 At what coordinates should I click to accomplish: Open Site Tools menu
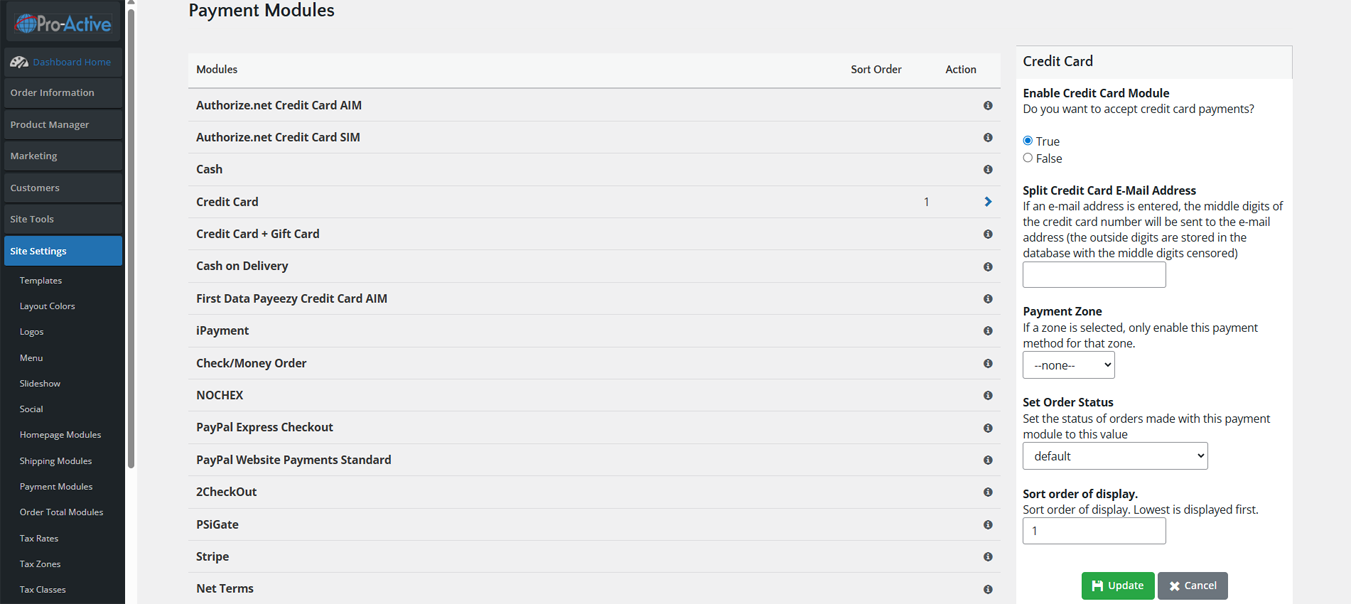coord(63,219)
